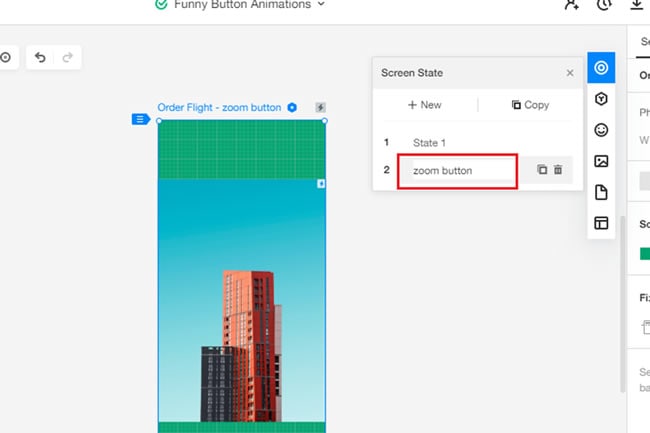Create a New screen state
This screenshot has width=650, height=433.
(425, 105)
